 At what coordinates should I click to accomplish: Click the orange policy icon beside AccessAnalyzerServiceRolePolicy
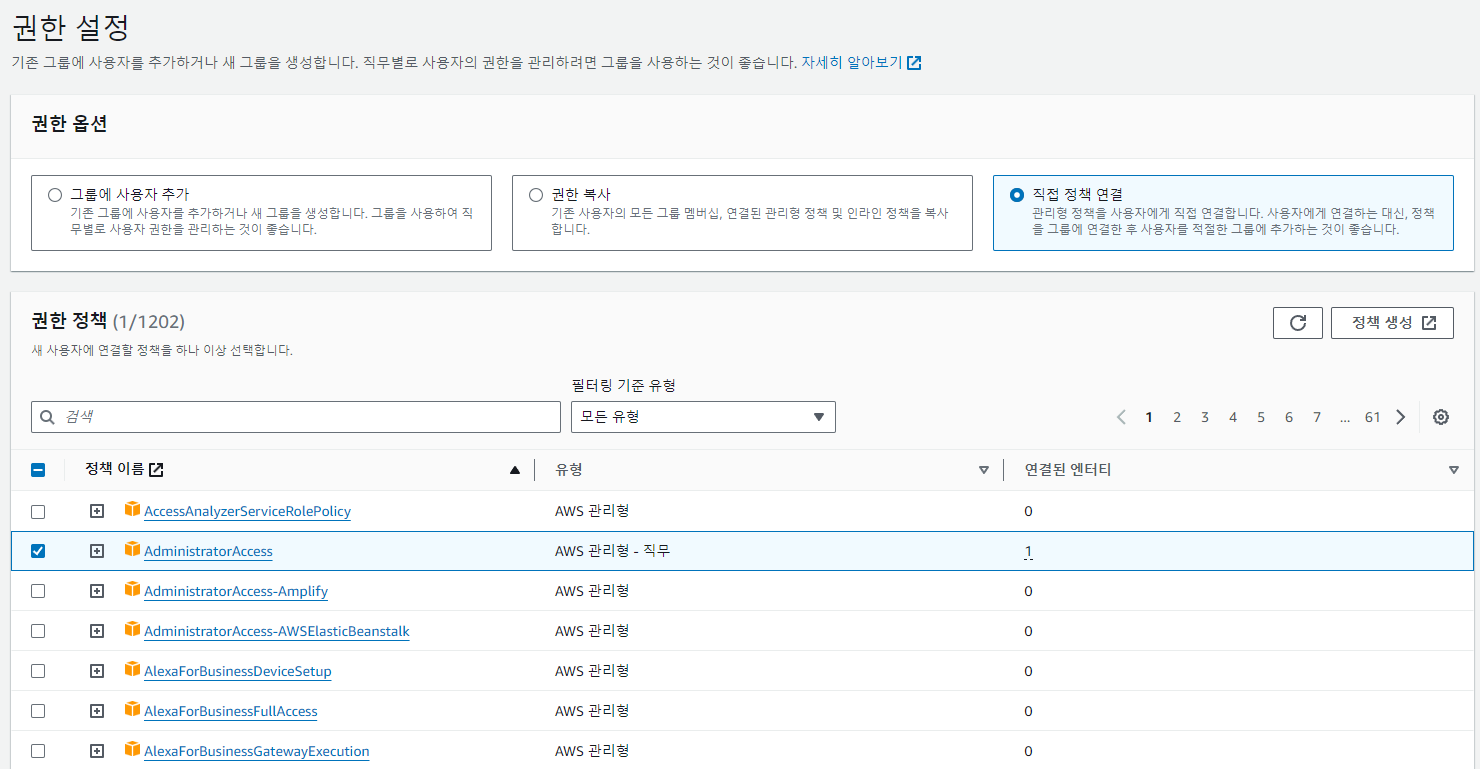point(133,511)
